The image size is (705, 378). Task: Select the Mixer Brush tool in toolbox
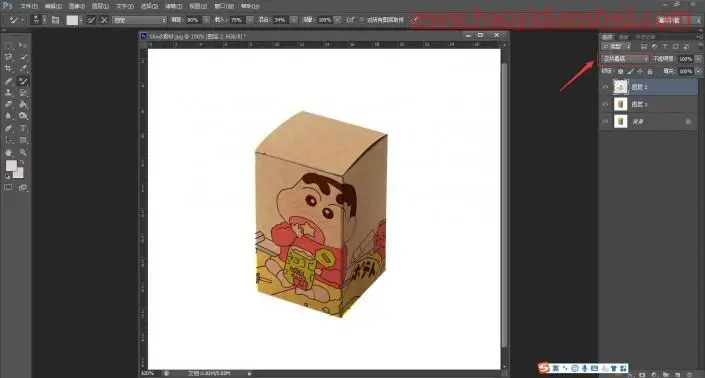[23, 81]
